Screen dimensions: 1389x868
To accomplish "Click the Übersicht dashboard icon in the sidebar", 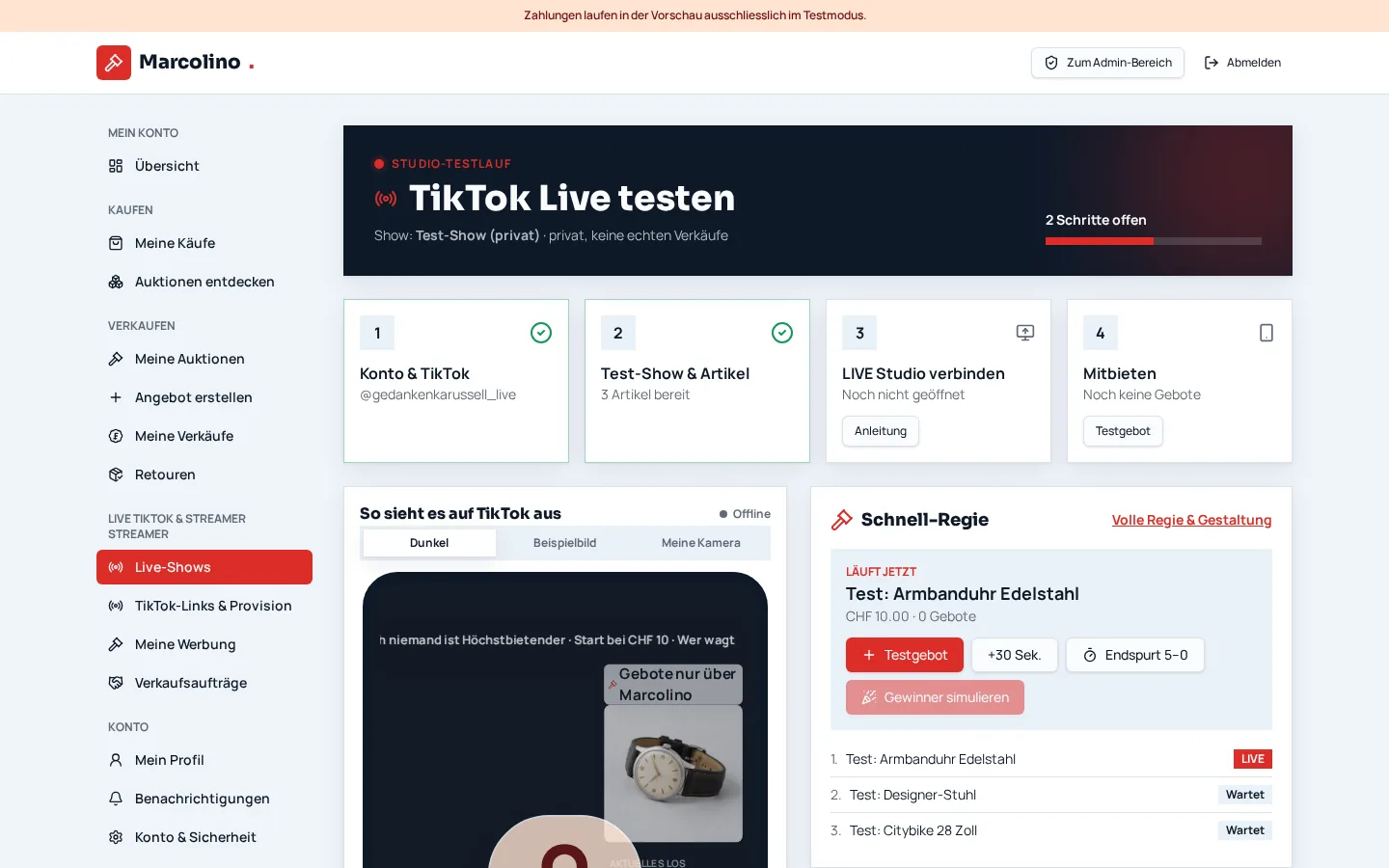I will point(116,166).
